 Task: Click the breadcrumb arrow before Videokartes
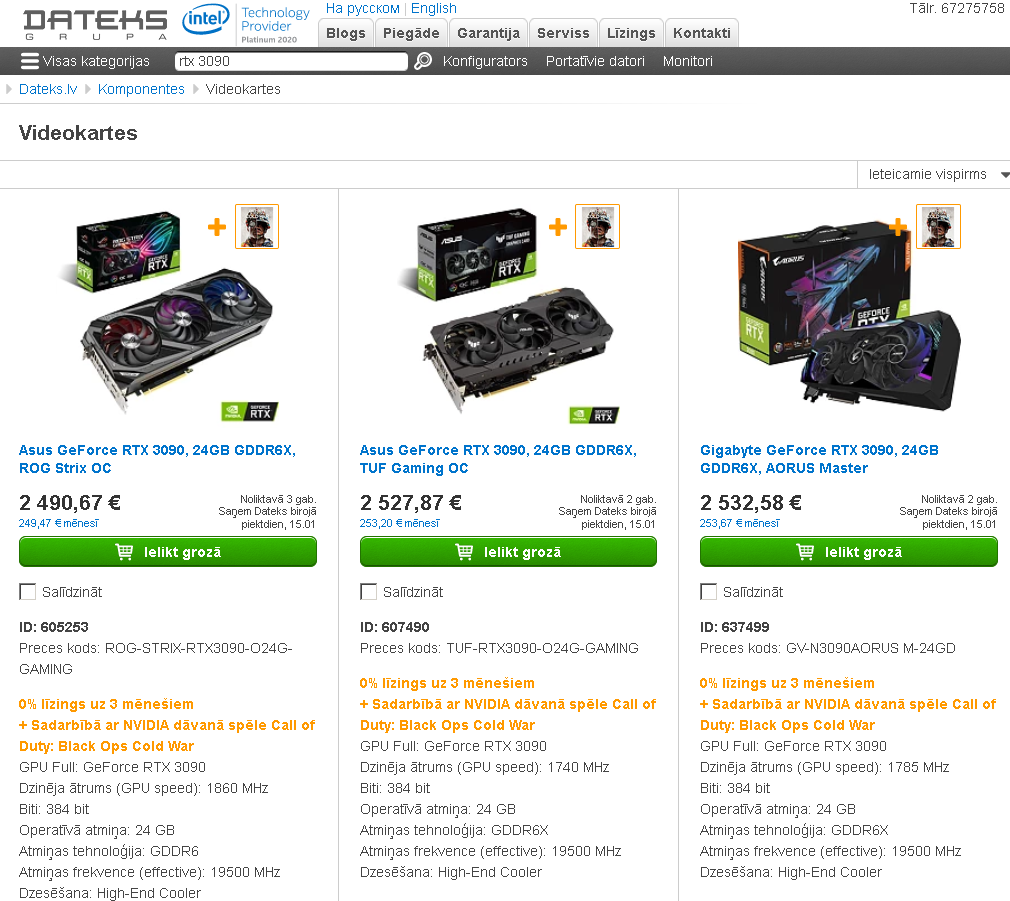[196, 89]
